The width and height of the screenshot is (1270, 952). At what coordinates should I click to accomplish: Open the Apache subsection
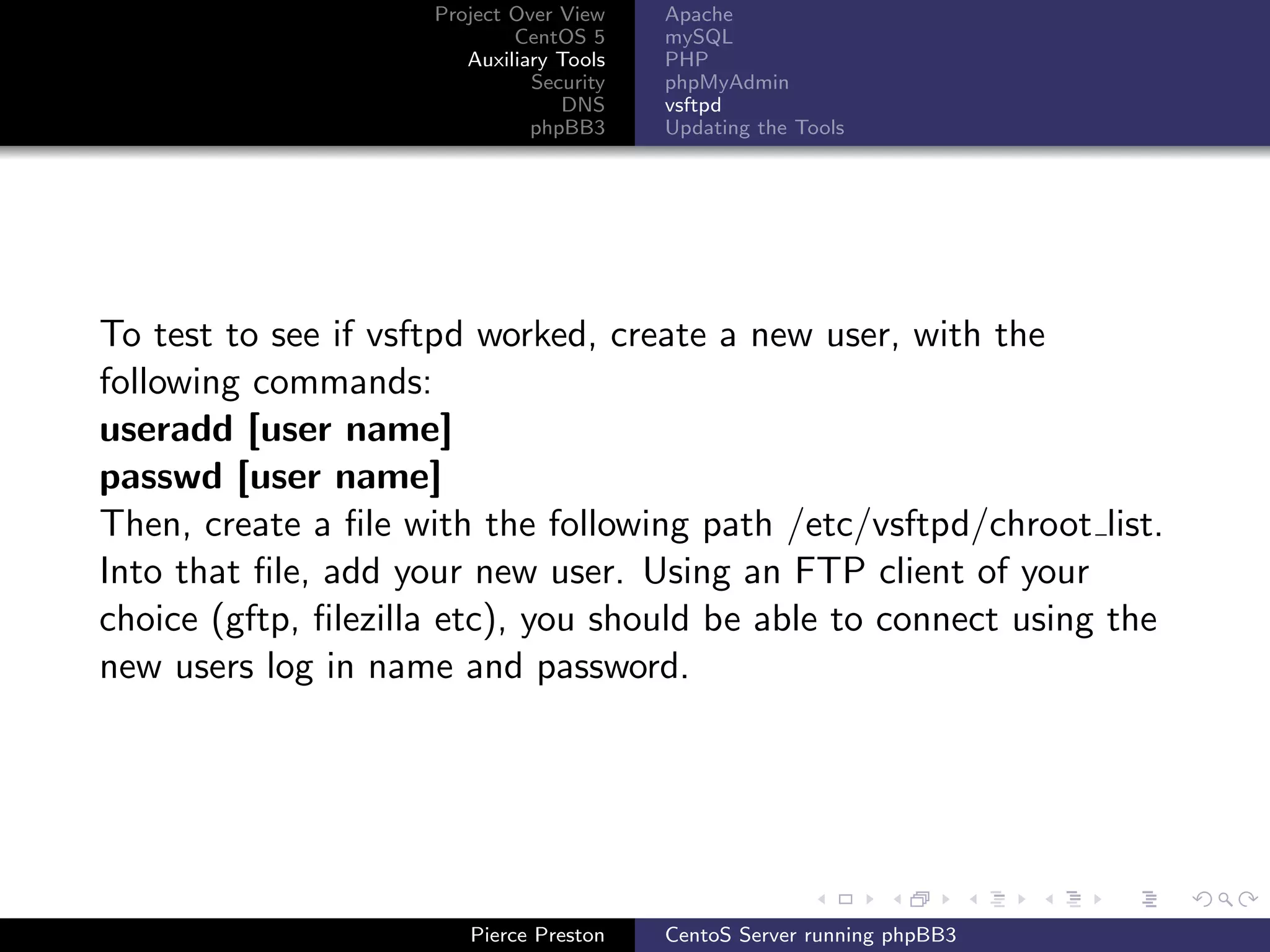click(699, 14)
